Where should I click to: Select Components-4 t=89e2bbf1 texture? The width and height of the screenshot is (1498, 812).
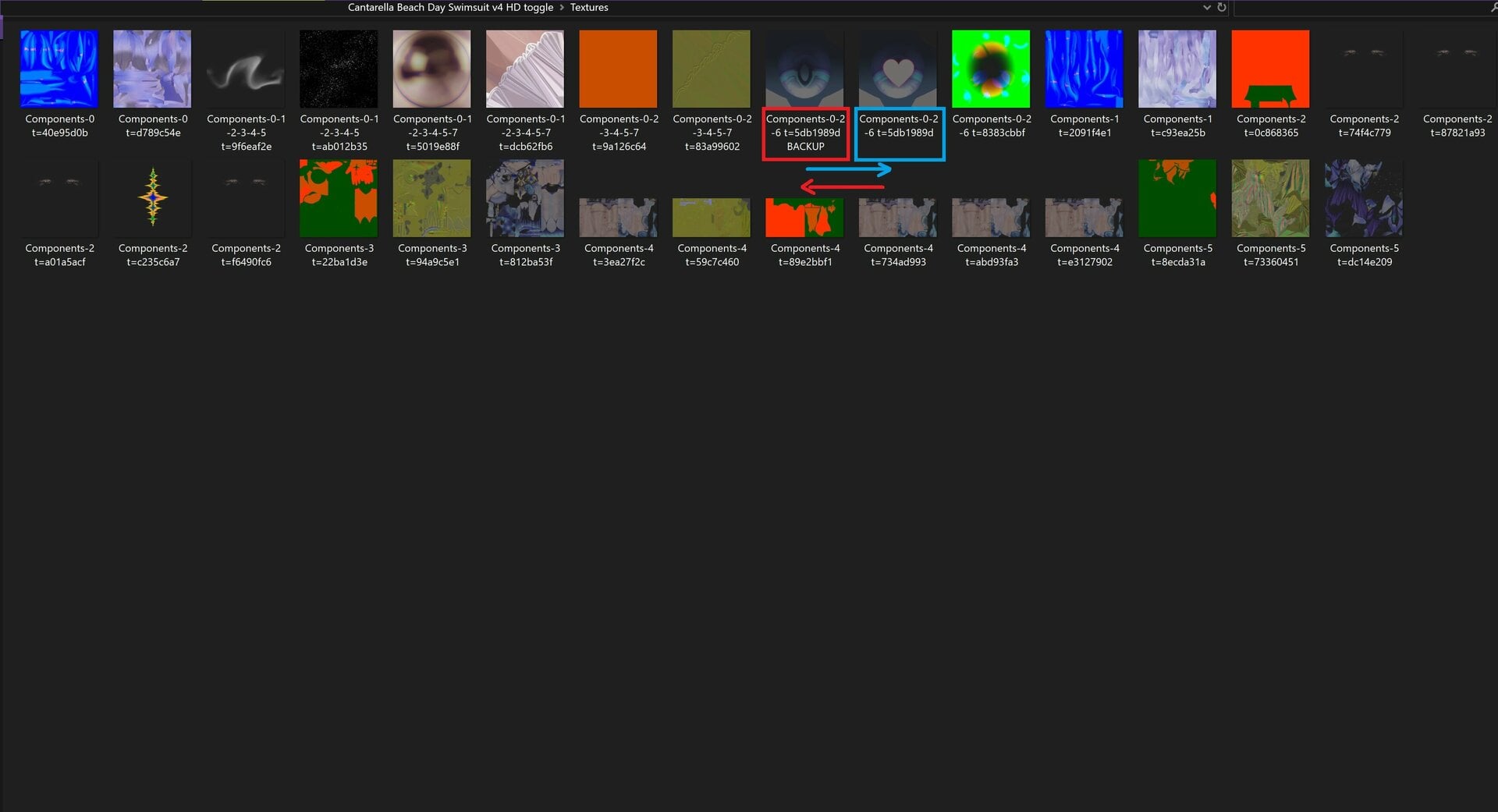pos(804,218)
